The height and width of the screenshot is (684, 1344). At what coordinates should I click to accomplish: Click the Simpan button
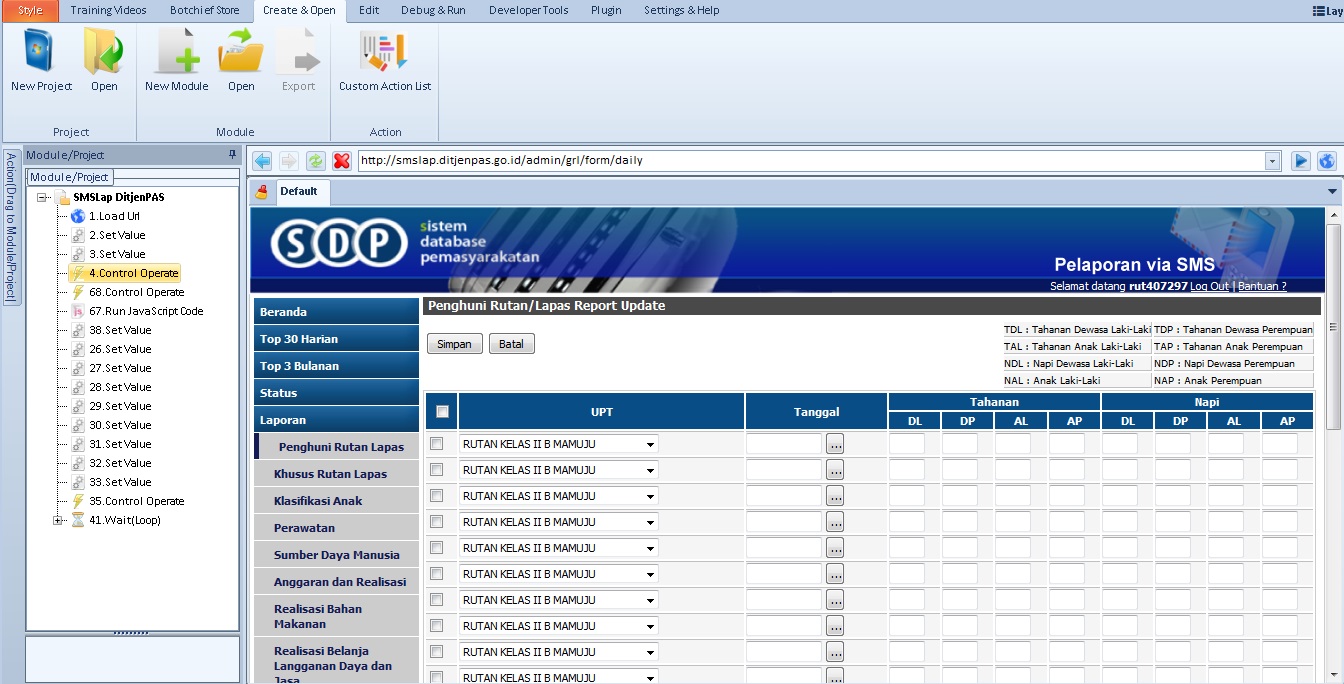tap(455, 344)
